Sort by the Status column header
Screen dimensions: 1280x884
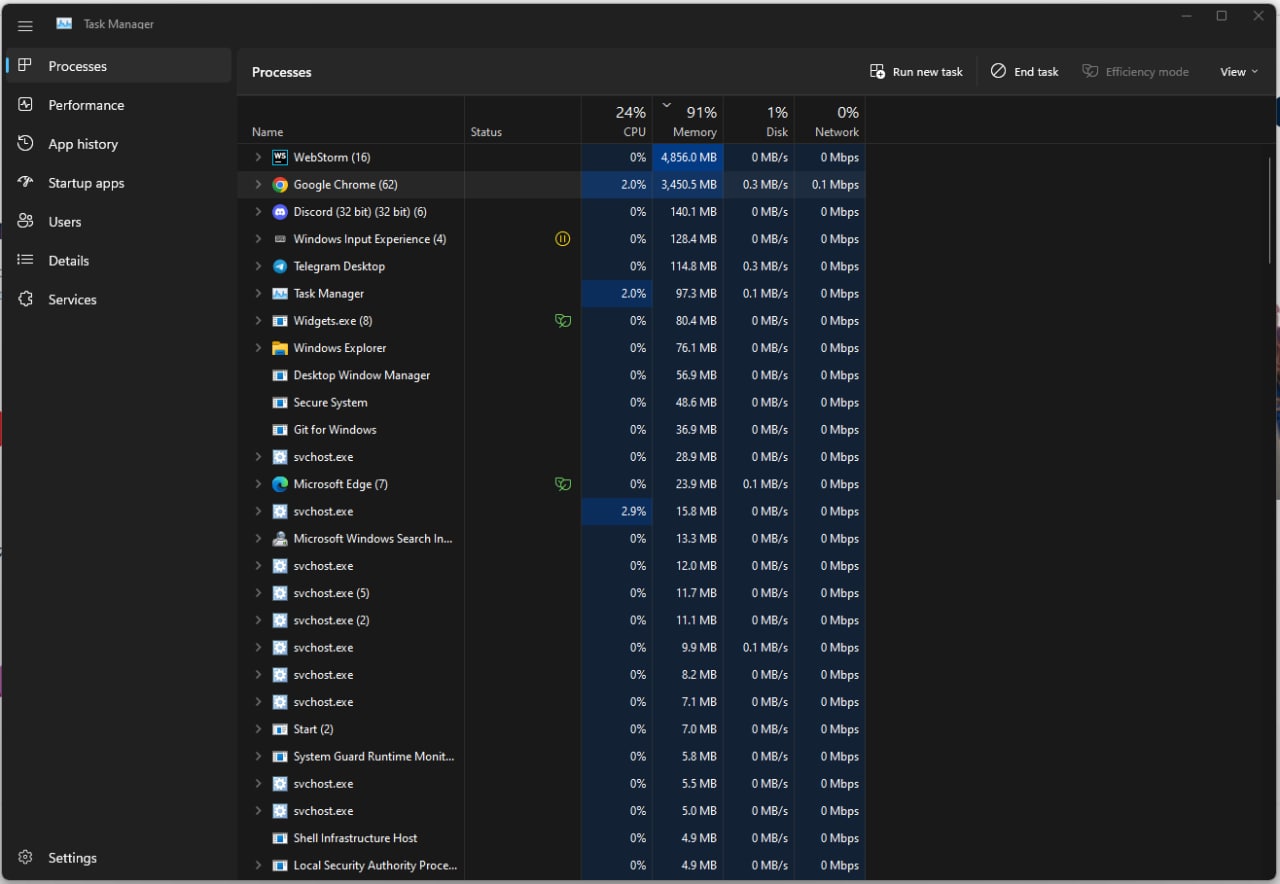(523, 120)
